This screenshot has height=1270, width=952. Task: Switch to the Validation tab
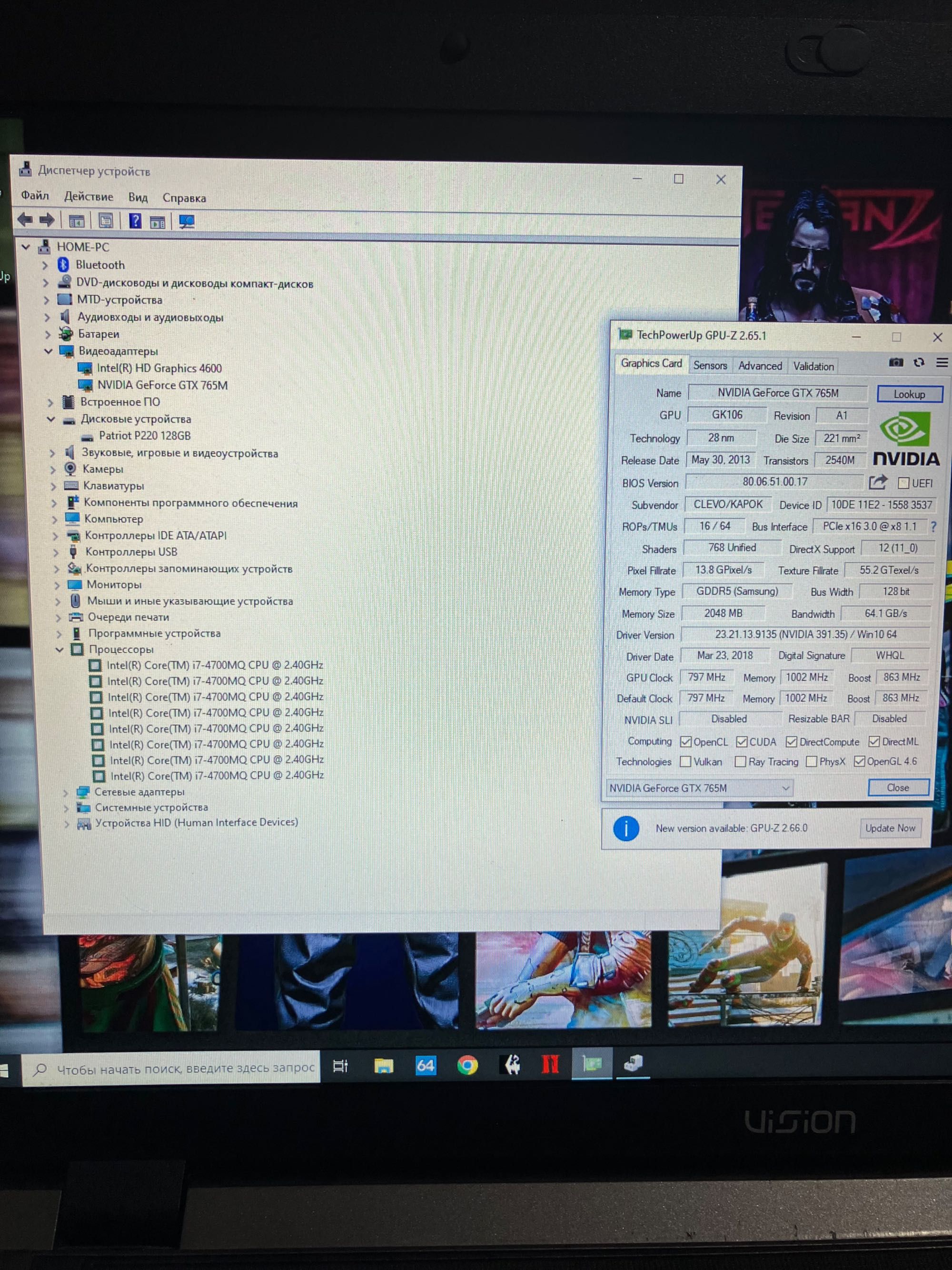tap(813, 366)
